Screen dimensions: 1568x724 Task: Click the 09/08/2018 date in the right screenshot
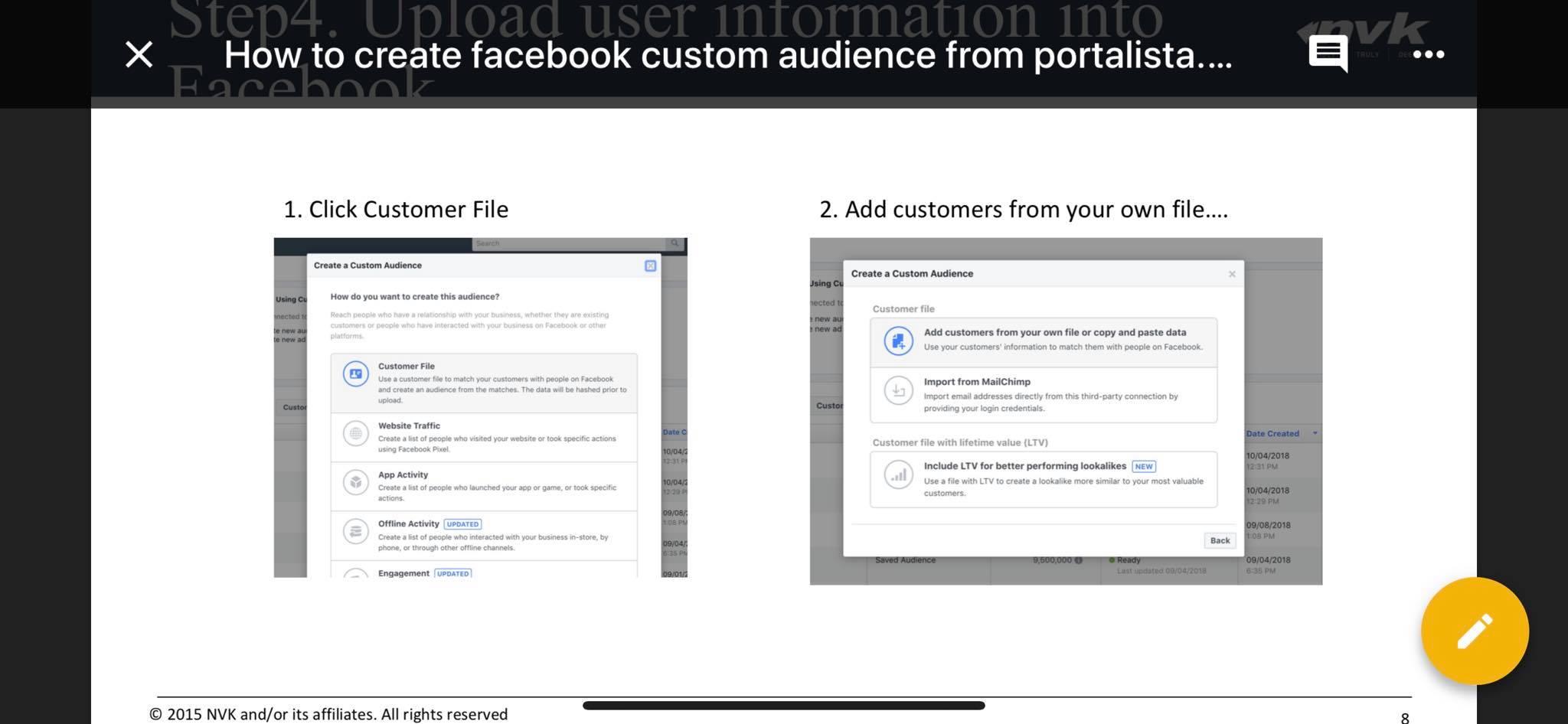pyautogui.click(x=1268, y=525)
